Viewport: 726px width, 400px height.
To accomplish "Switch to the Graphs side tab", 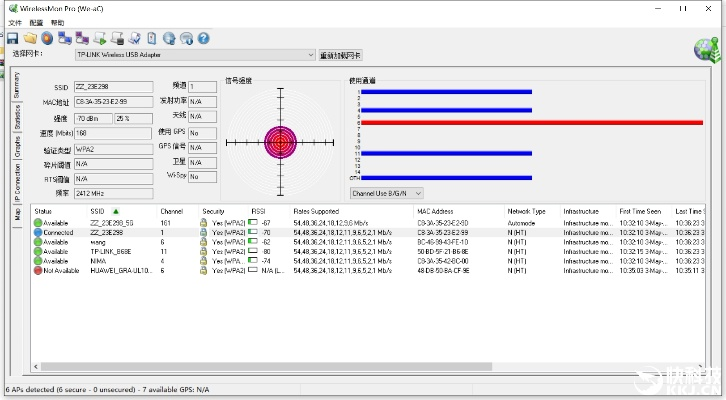I will click(16, 148).
